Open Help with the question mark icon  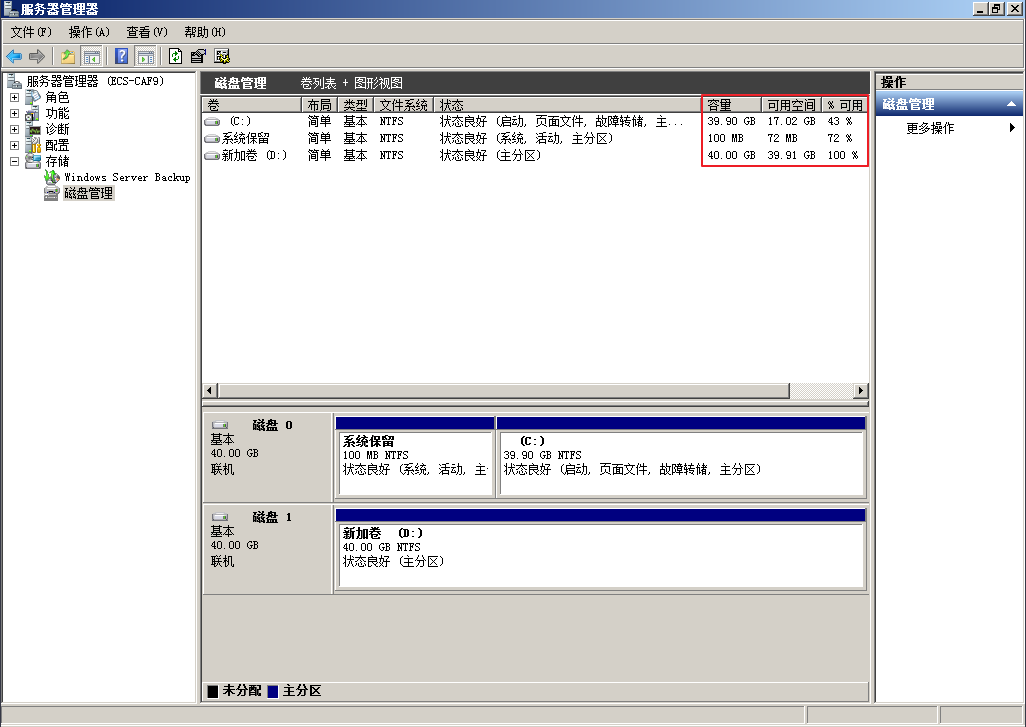(121, 56)
